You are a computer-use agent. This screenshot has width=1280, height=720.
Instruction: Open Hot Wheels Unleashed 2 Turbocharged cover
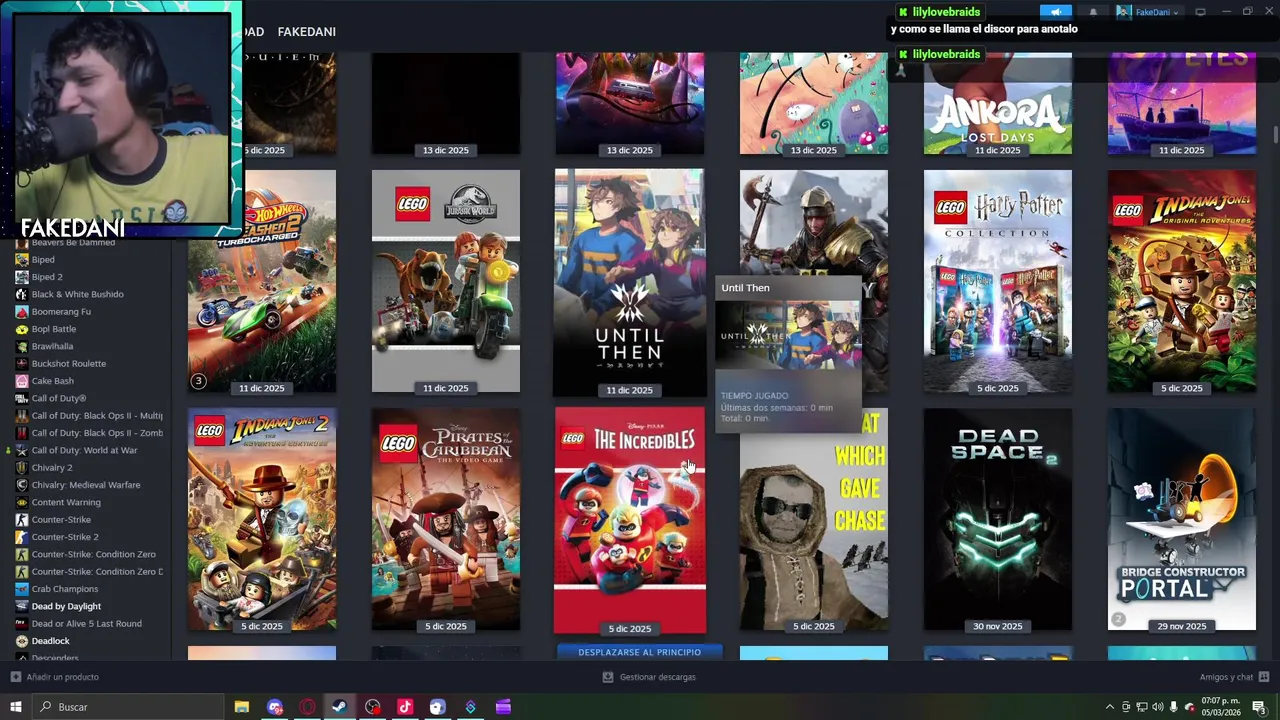pos(262,281)
